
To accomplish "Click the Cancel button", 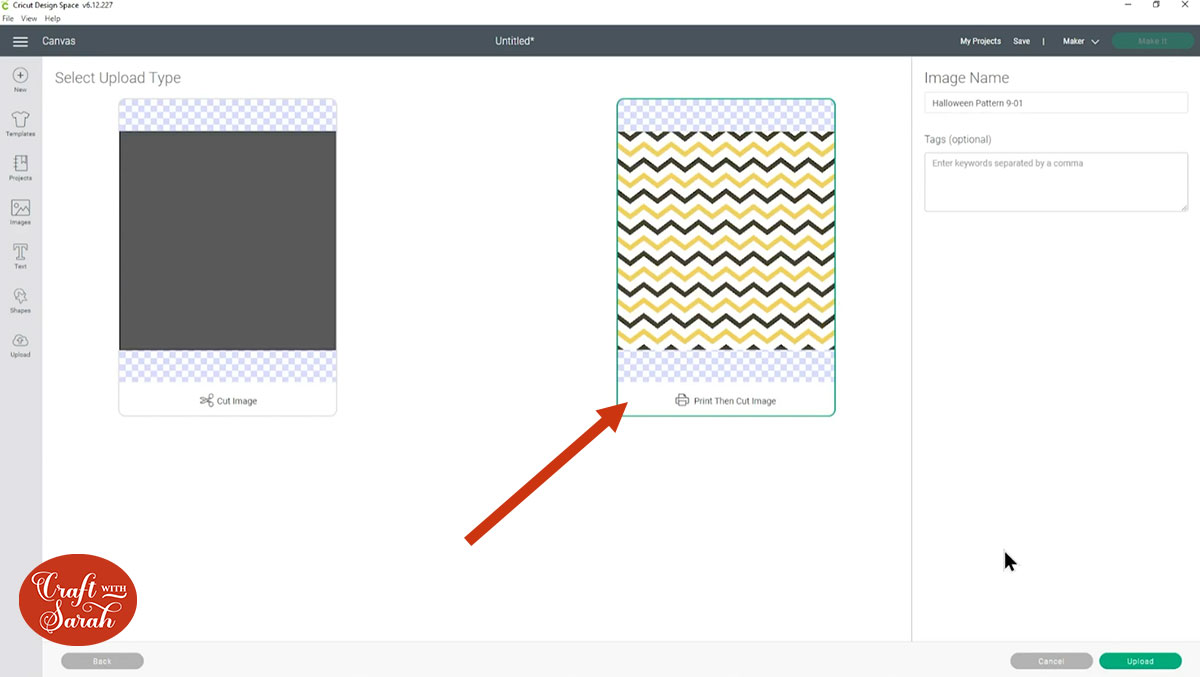I will pos(1051,661).
